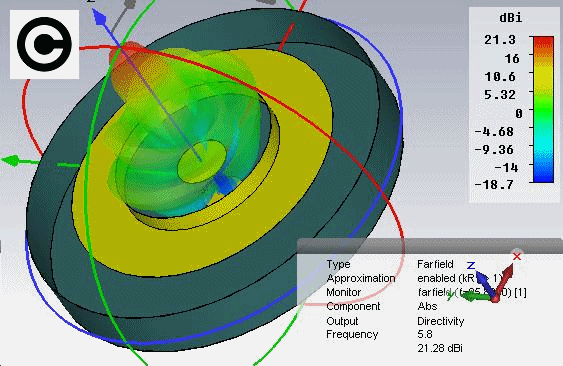Click the Frequency label in info panel
This screenshot has width=563, height=366.
352,334
